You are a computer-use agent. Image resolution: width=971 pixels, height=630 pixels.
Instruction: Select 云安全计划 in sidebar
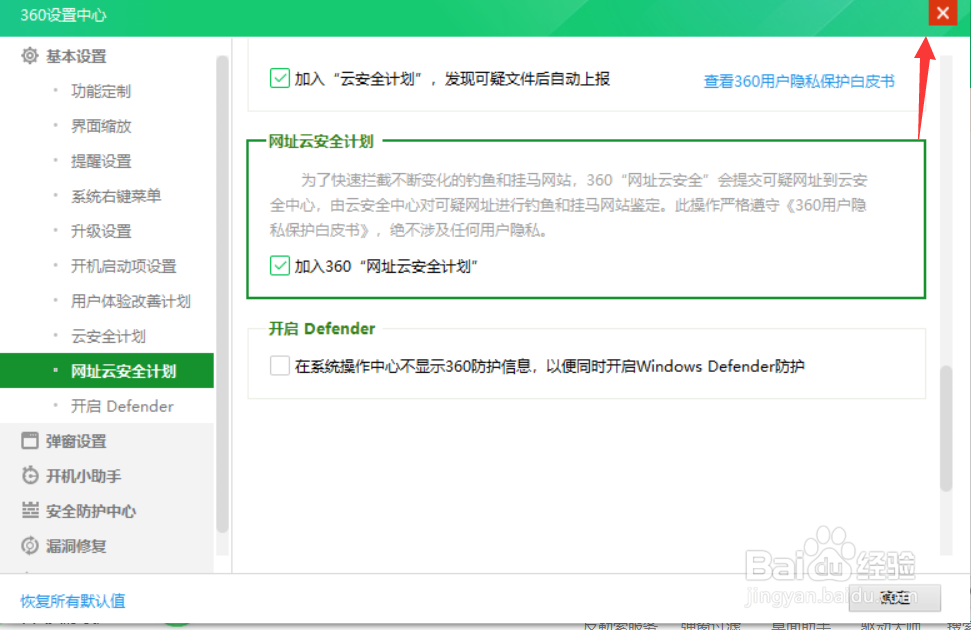pyautogui.click(x=108, y=336)
